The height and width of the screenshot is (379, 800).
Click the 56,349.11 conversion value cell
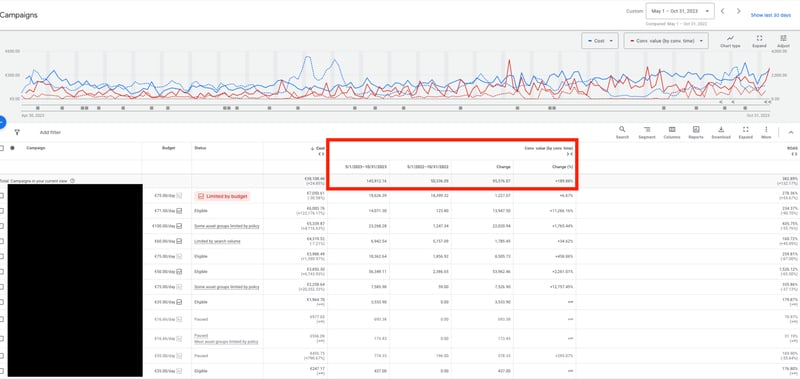pos(377,271)
